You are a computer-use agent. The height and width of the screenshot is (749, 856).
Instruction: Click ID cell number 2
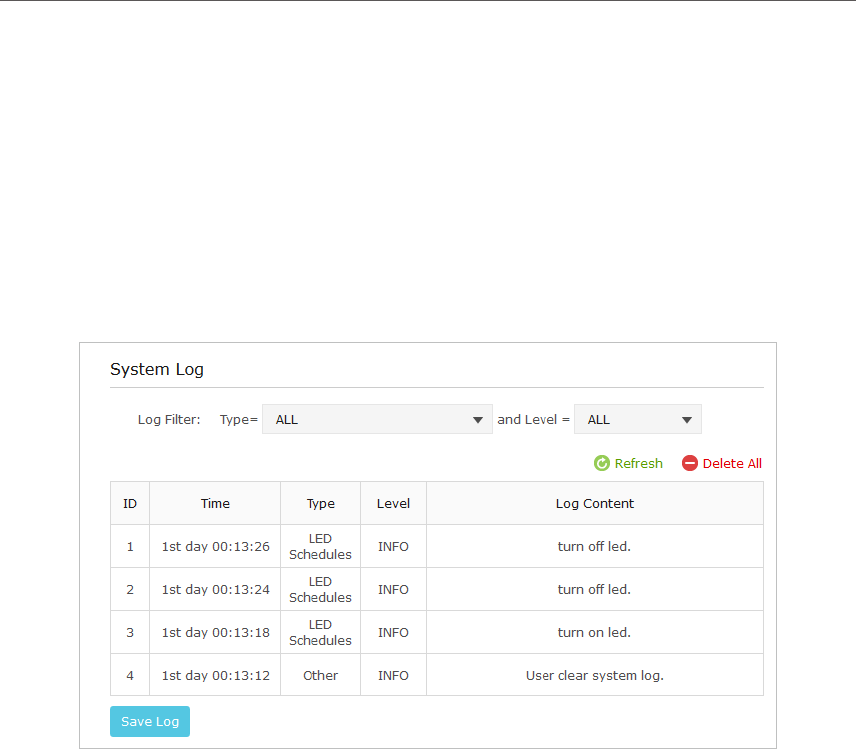pos(130,590)
